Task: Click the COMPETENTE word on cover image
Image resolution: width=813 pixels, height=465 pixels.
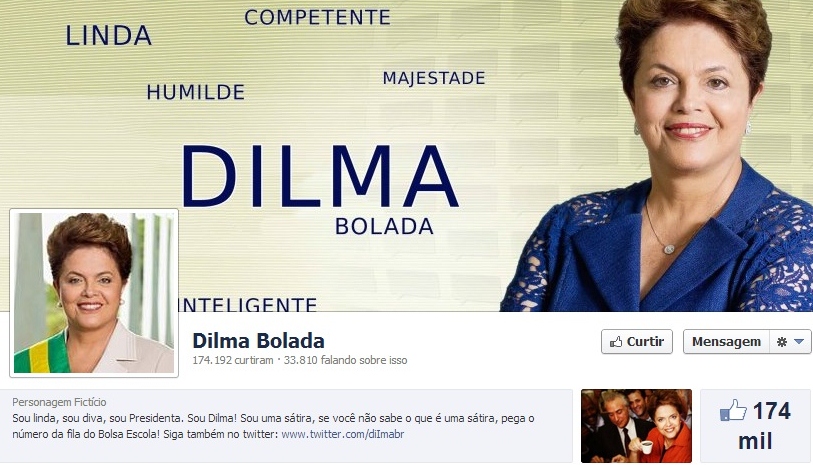Action: tap(317, 18)
